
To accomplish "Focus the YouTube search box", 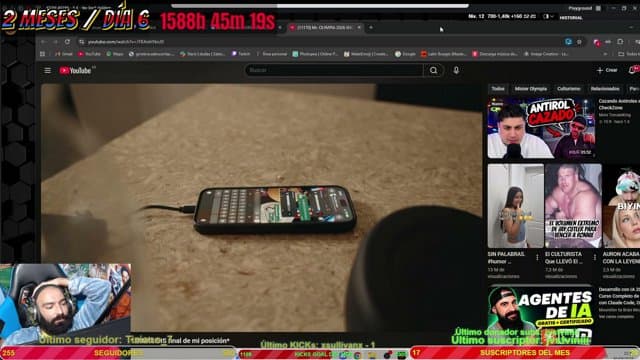I will [x=334, y=70].
